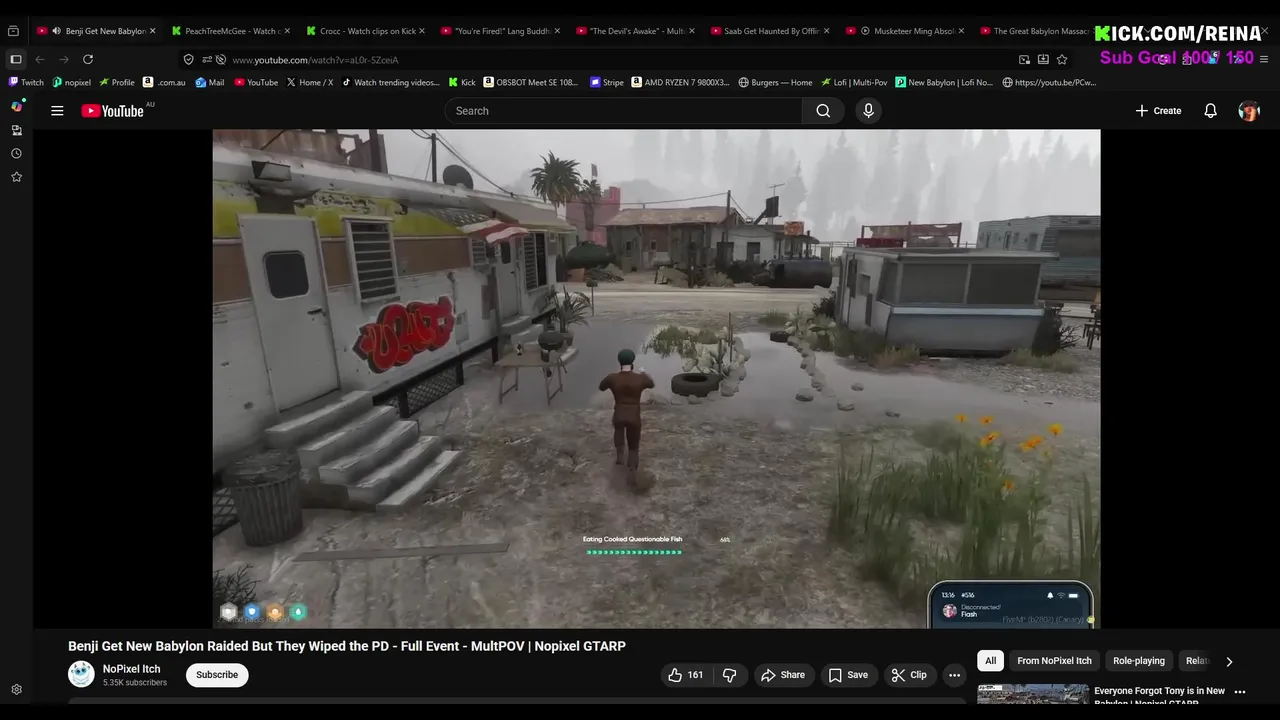The height and width of the screenshot is (720, 1280).
Task: Open the Home / X bookmark
Action: pyautogui.click(x=310, y=82)
